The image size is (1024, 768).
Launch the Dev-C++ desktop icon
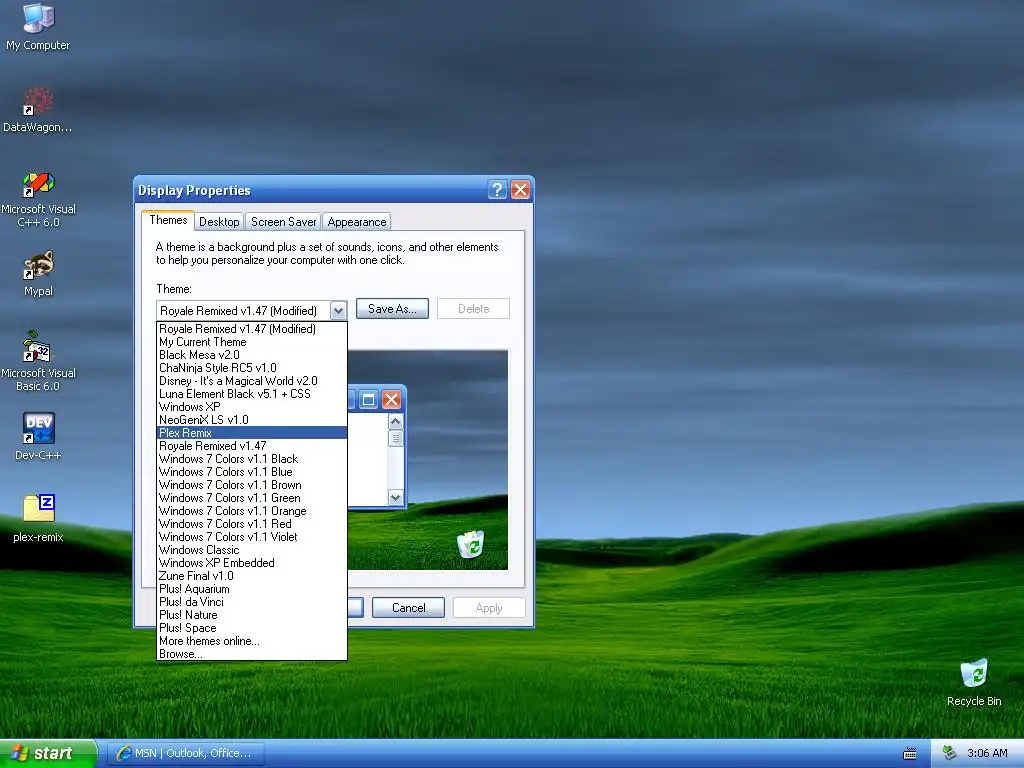coord(38,437)
